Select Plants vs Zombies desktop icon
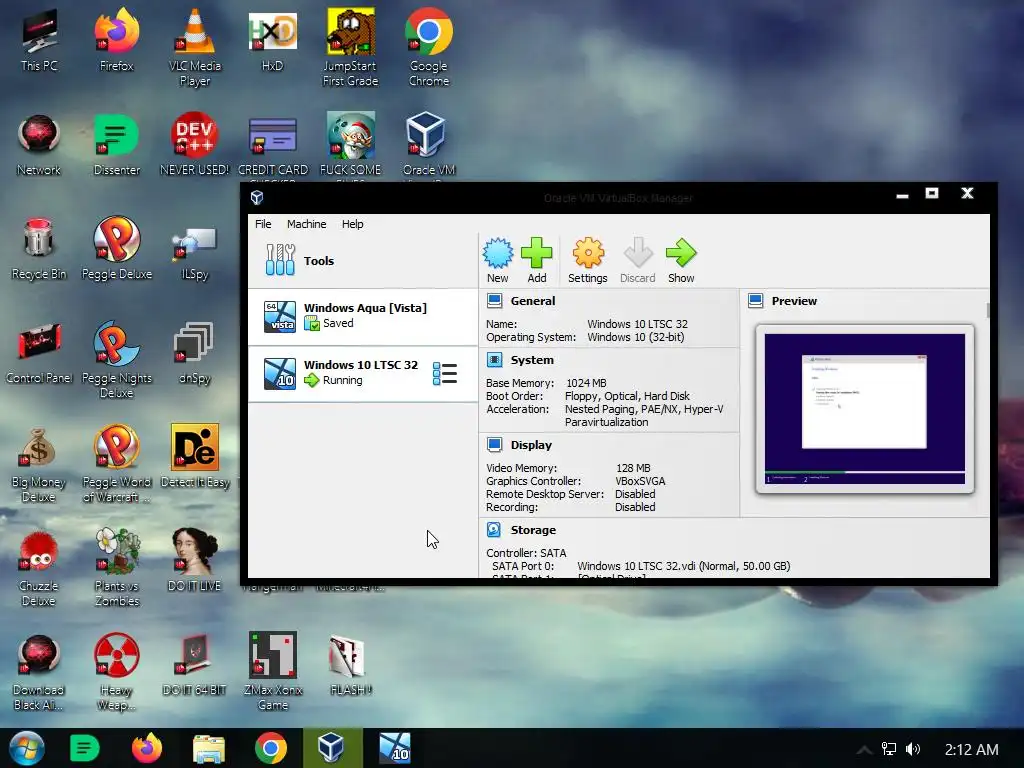This screenshot has width=1024, height=768. point(117,567)
